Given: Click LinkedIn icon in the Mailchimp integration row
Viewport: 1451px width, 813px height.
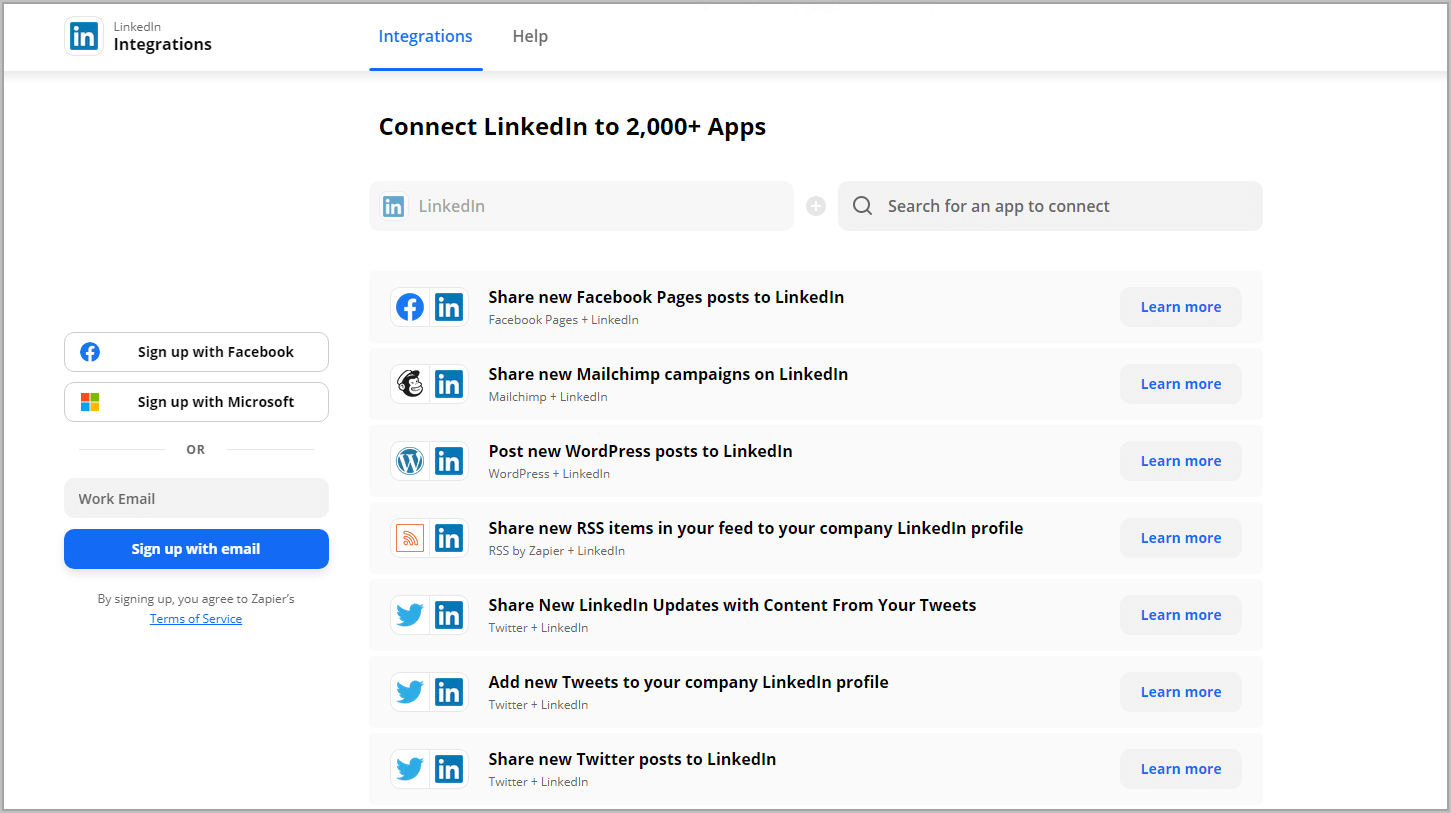Looking at the screenshot, I should [x=449, y=384].
